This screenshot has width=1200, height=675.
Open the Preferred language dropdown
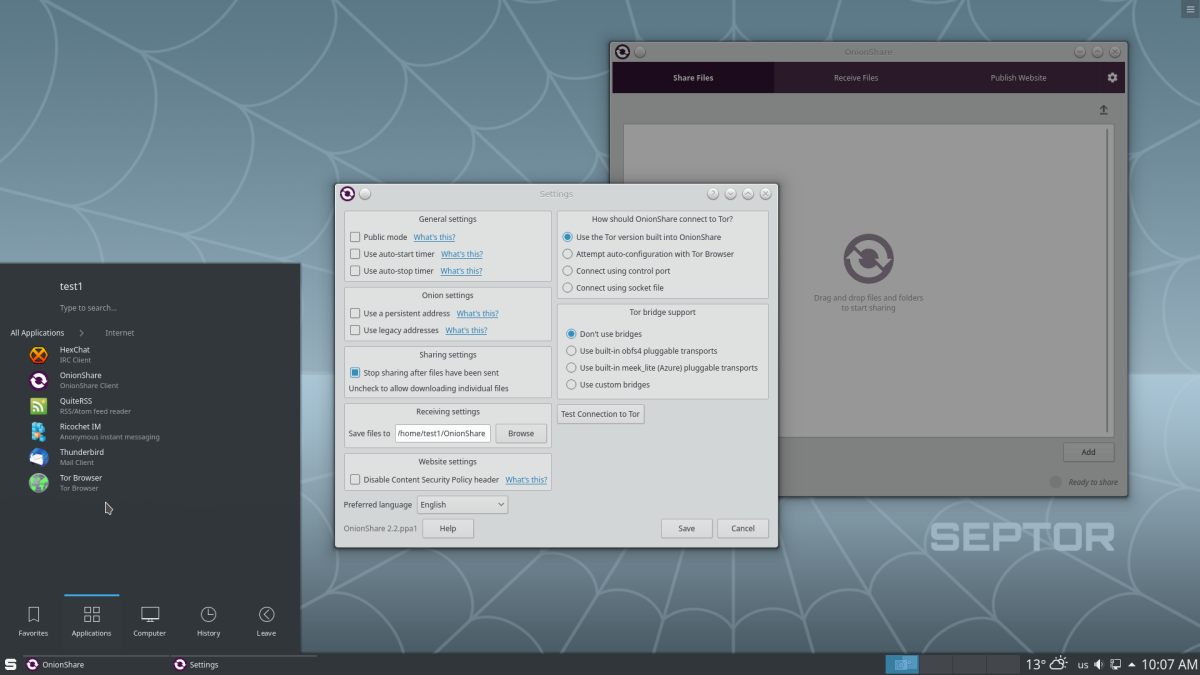pos(463,505)
